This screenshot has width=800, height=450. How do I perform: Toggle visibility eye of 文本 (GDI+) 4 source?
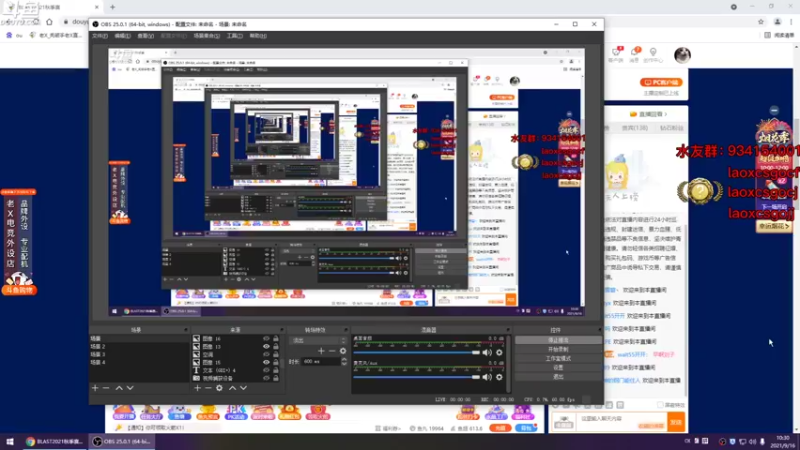266,370
